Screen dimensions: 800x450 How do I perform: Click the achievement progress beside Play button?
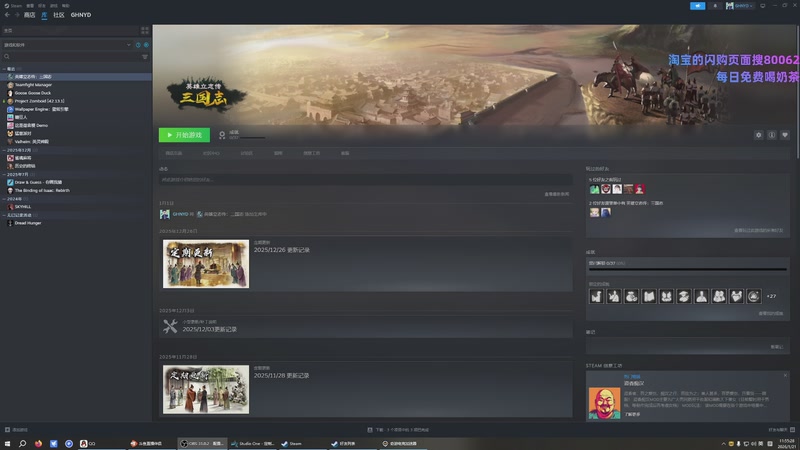[x=242, y=135]
